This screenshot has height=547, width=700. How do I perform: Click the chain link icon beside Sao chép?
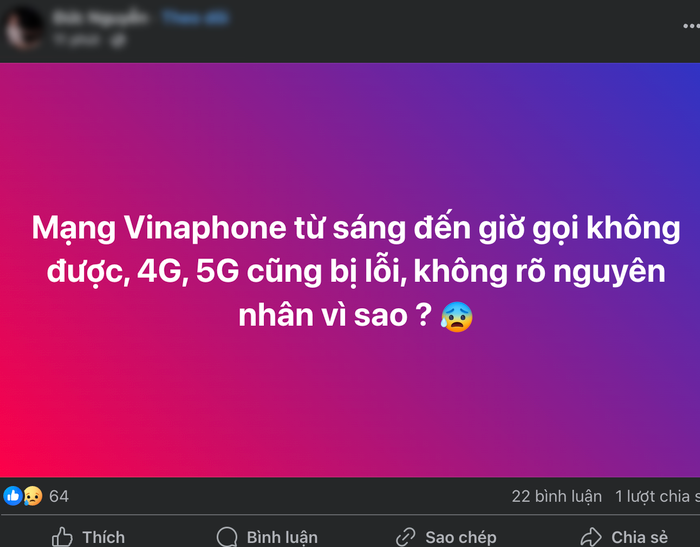click(x=406, y=537)
